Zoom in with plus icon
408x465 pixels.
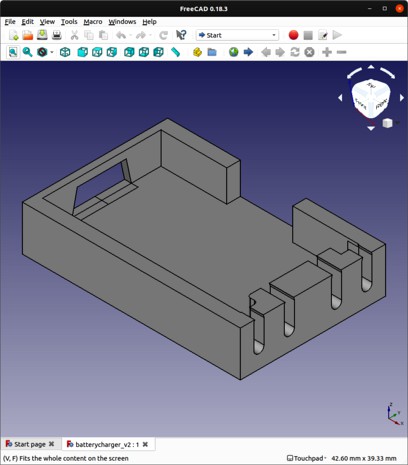point(327,52)
